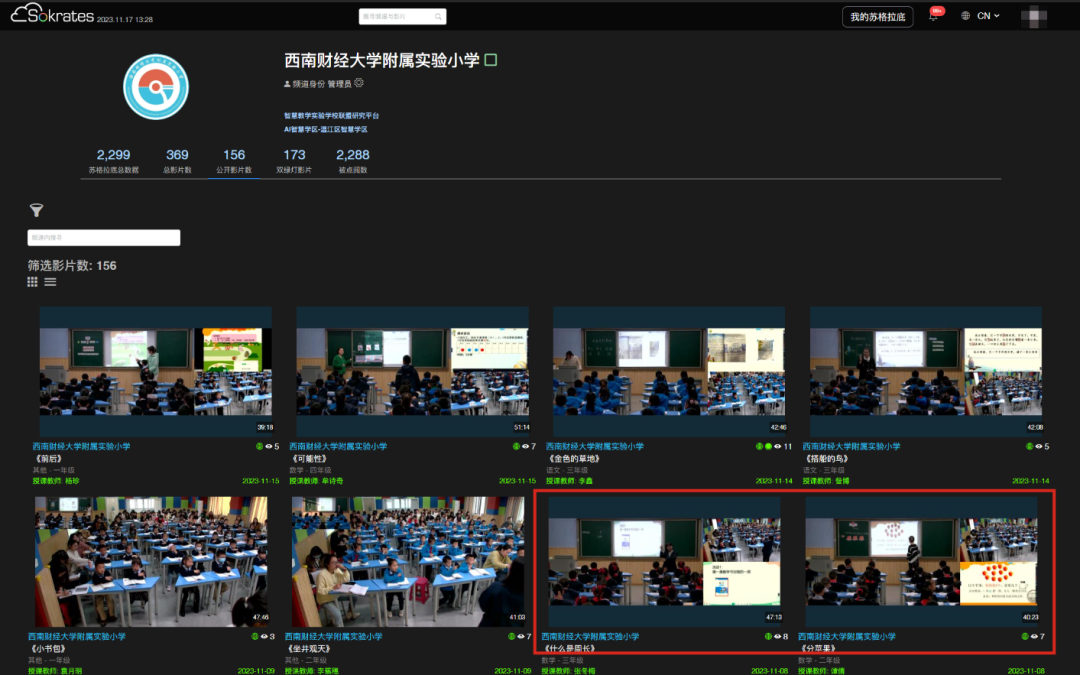Image resolution: width=1080 pixels, height=675 pixels.
Task: Open the notification bell
Action: (933, 17)
